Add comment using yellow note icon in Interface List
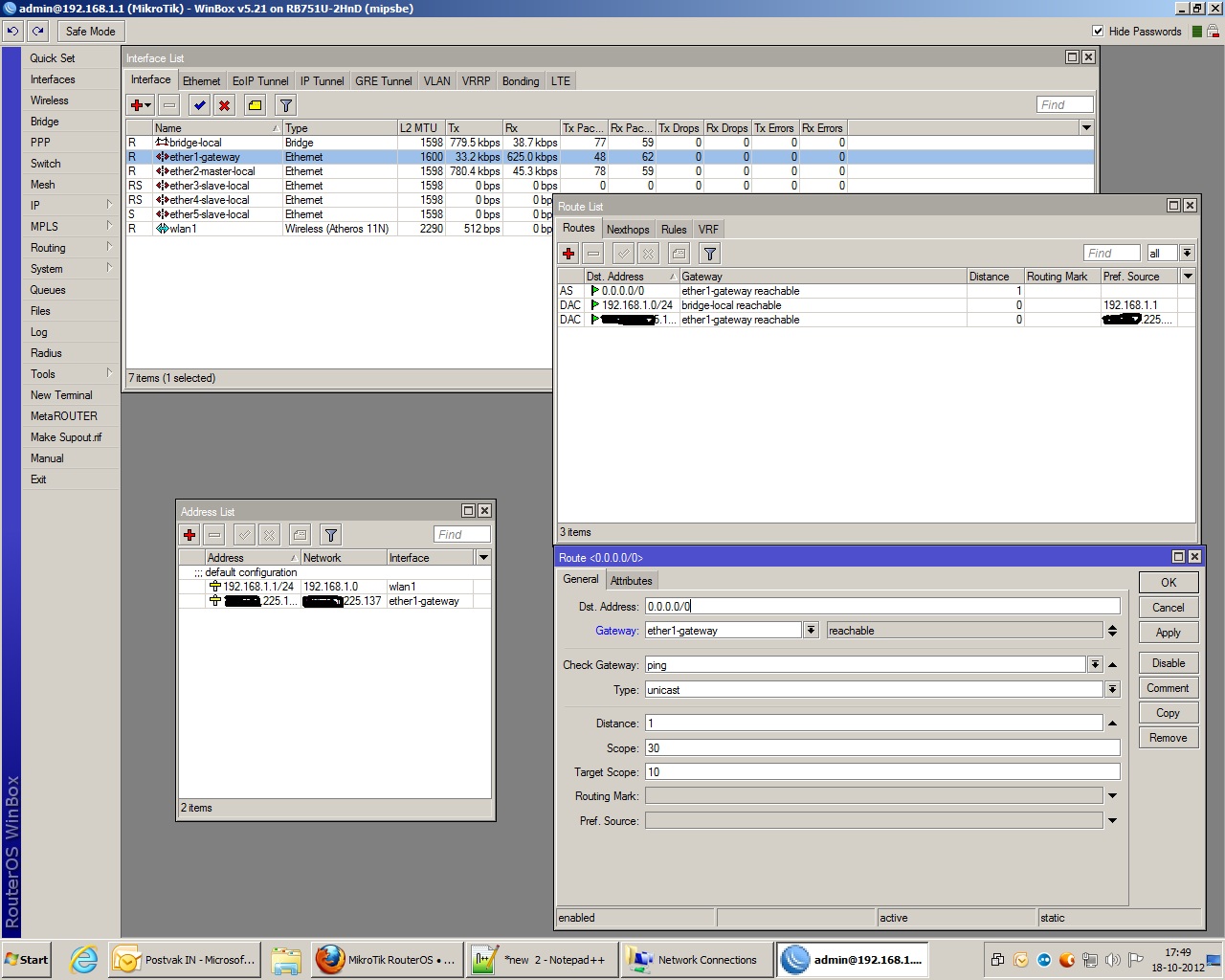The height and width of the screenshot is (980, 1225). tap(255, 105)
